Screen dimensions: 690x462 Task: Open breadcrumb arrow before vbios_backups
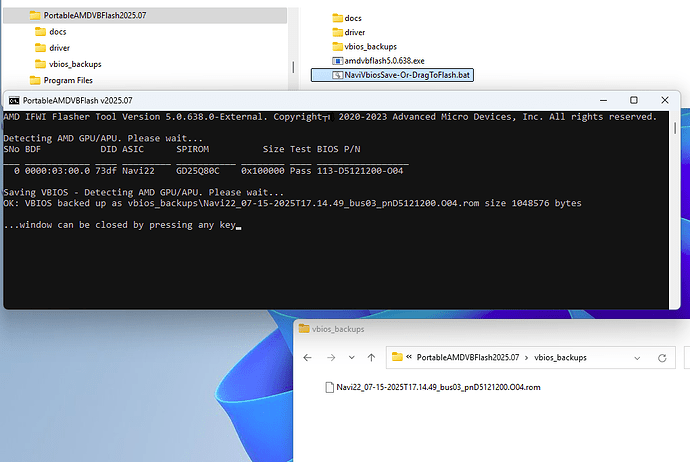526,358
